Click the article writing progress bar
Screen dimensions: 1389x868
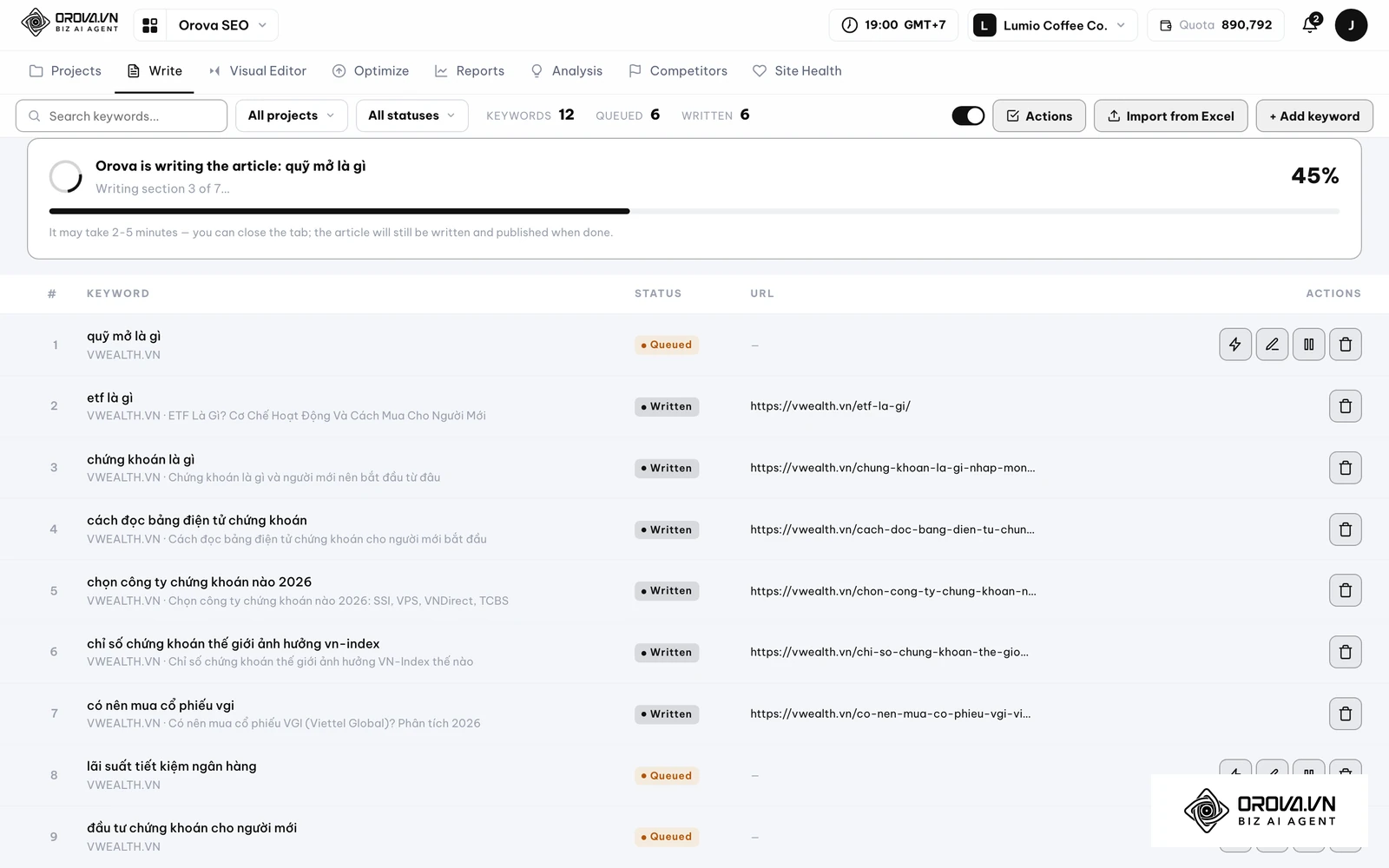pos(694,211)
